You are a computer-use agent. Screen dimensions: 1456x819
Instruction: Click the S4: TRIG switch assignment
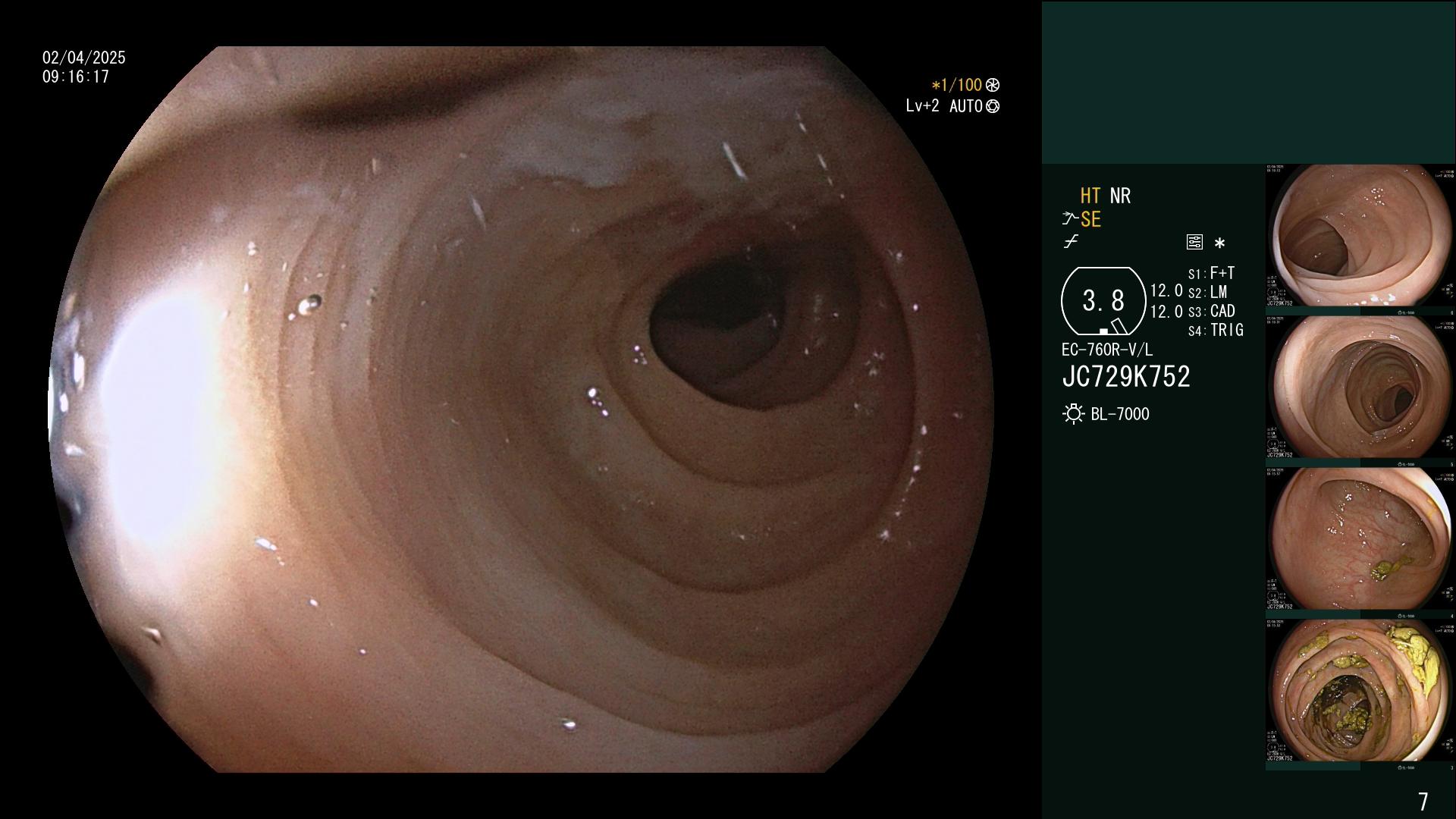(x=1216, y=330)
